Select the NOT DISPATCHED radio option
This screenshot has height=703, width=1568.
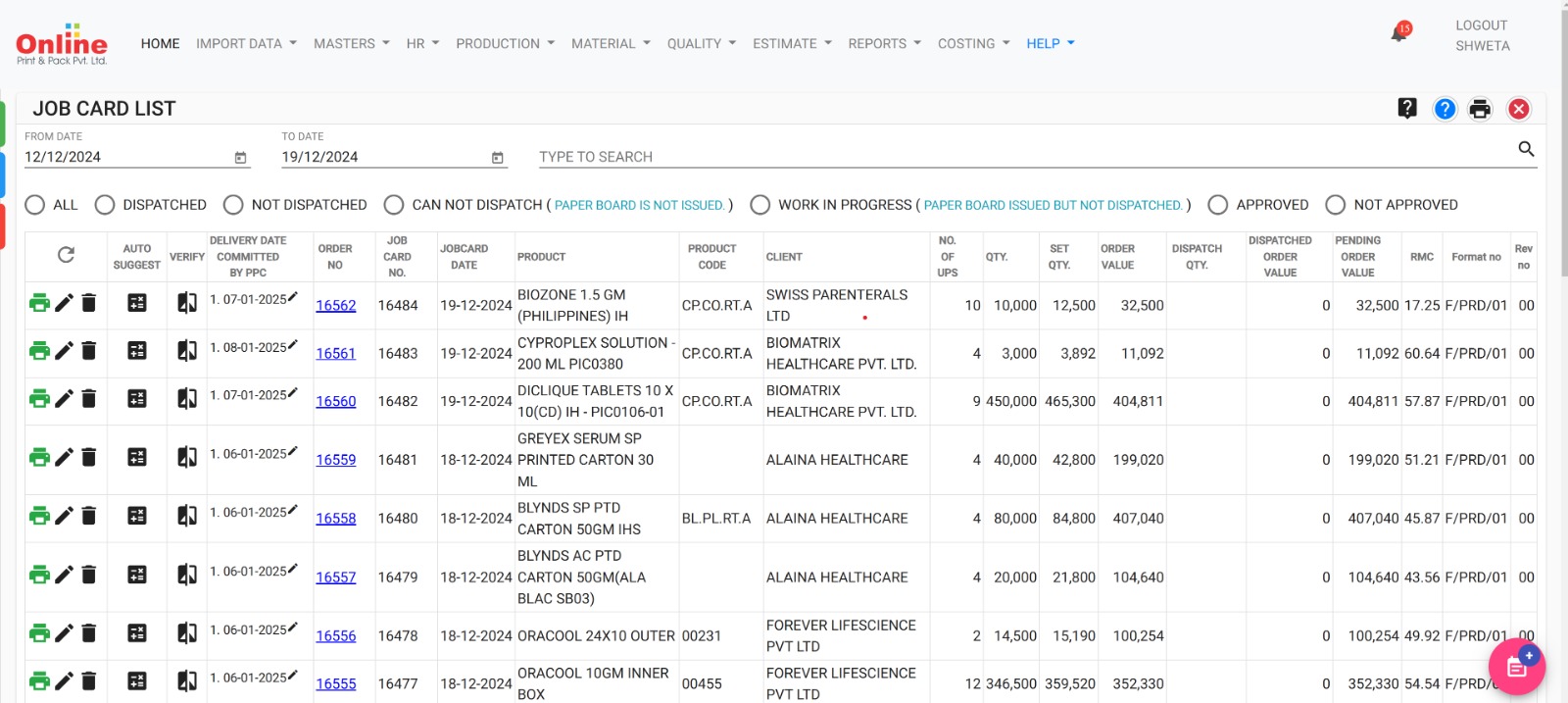tap(233, 205)
